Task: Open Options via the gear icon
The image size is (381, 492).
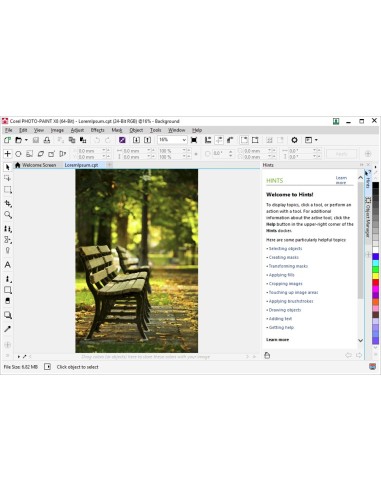Action: point(294,140)
